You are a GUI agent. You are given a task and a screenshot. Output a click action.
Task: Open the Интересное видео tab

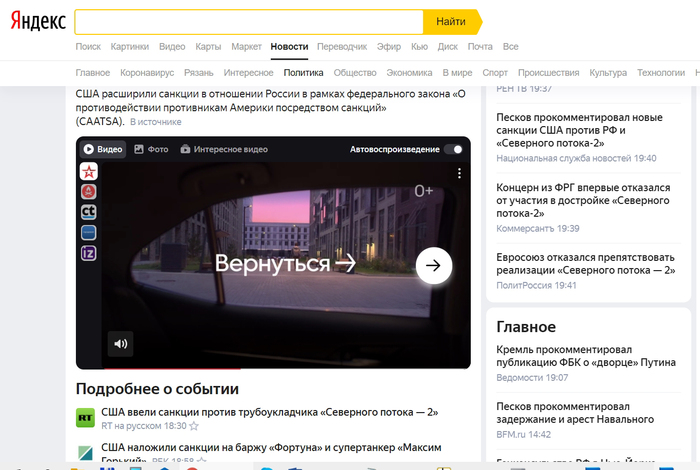(224, 149)
